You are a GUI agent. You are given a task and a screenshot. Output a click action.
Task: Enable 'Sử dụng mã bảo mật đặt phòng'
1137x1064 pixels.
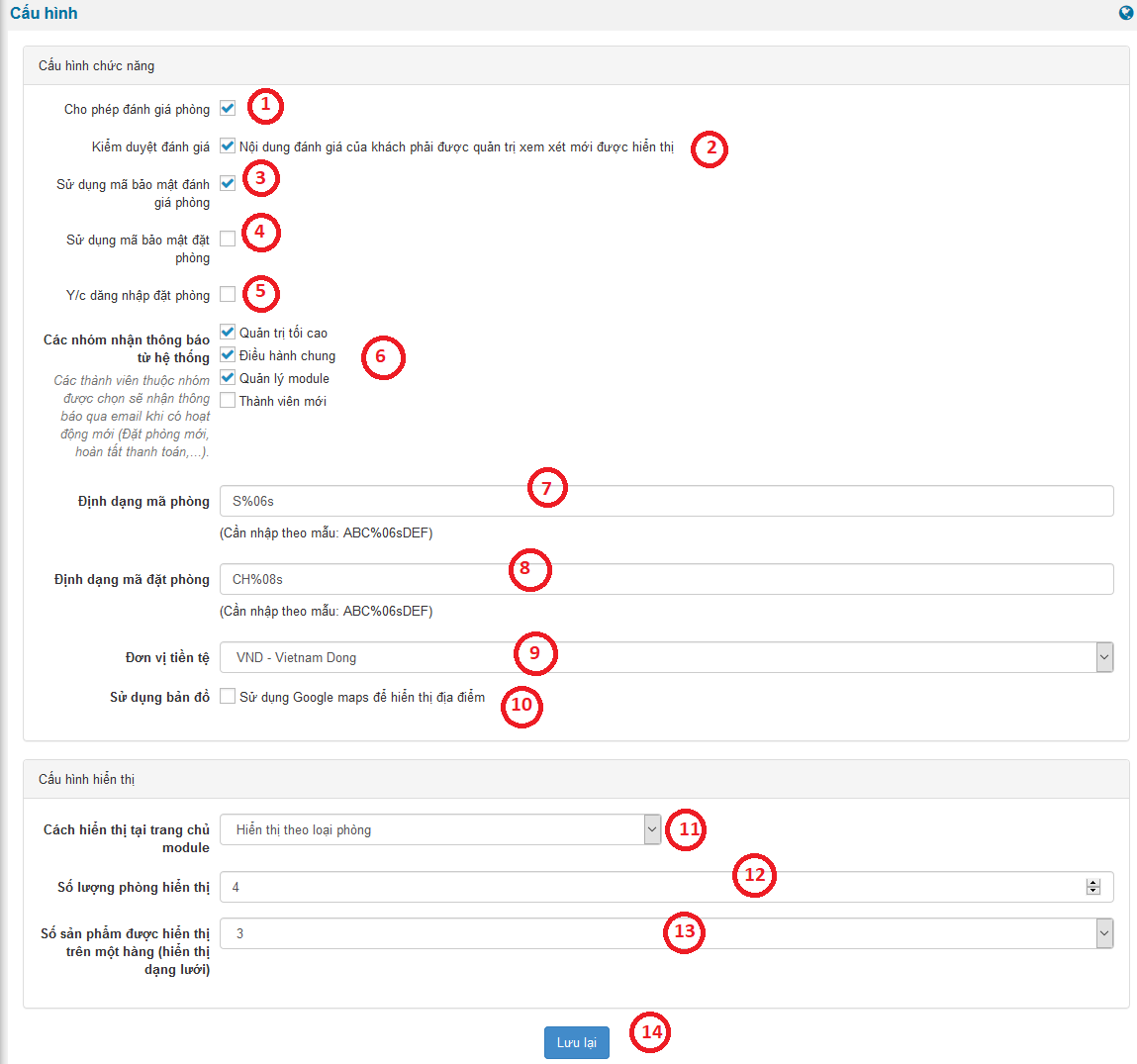tap(228, 239)
